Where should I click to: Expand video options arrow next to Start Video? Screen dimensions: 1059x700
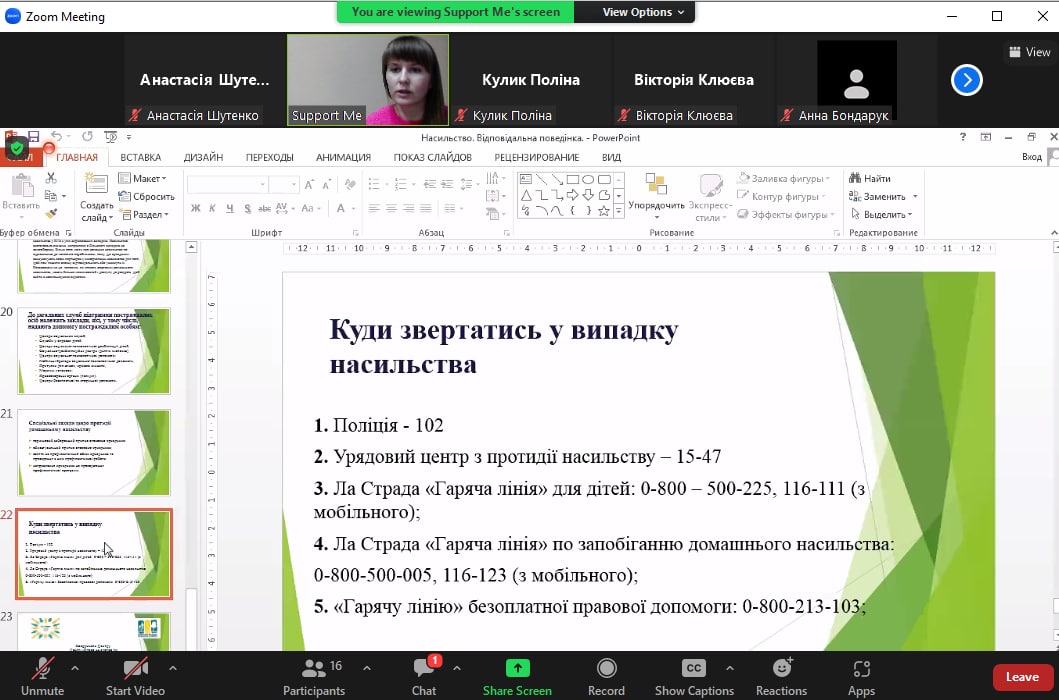click(x=173, y=667)
